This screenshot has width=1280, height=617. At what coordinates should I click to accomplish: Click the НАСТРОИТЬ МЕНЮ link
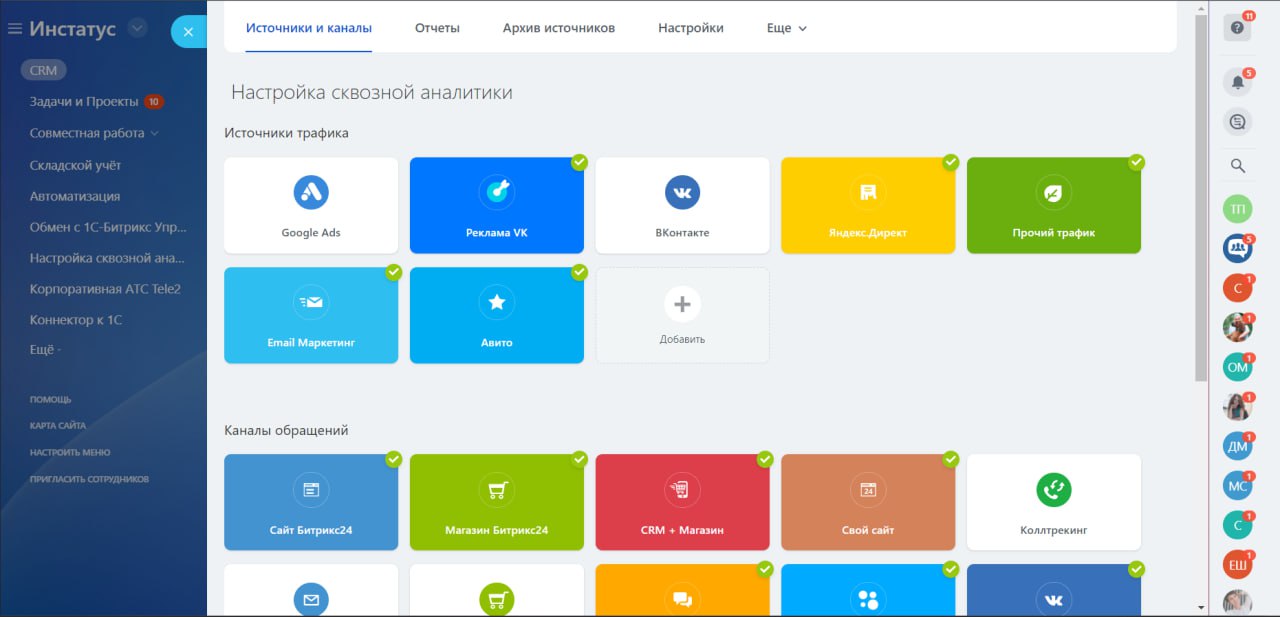point(70,452)
